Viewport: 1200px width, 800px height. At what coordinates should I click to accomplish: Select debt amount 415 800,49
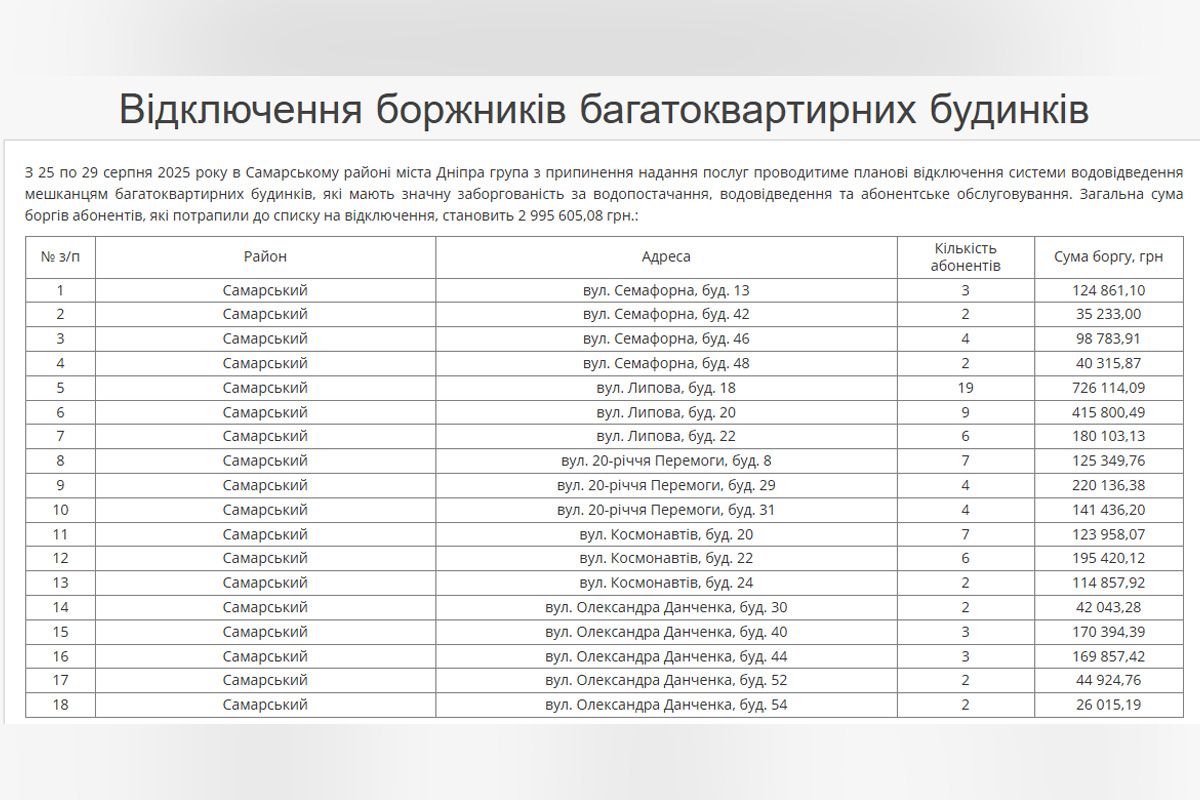pyautogui.click(x=1108, y=412)
